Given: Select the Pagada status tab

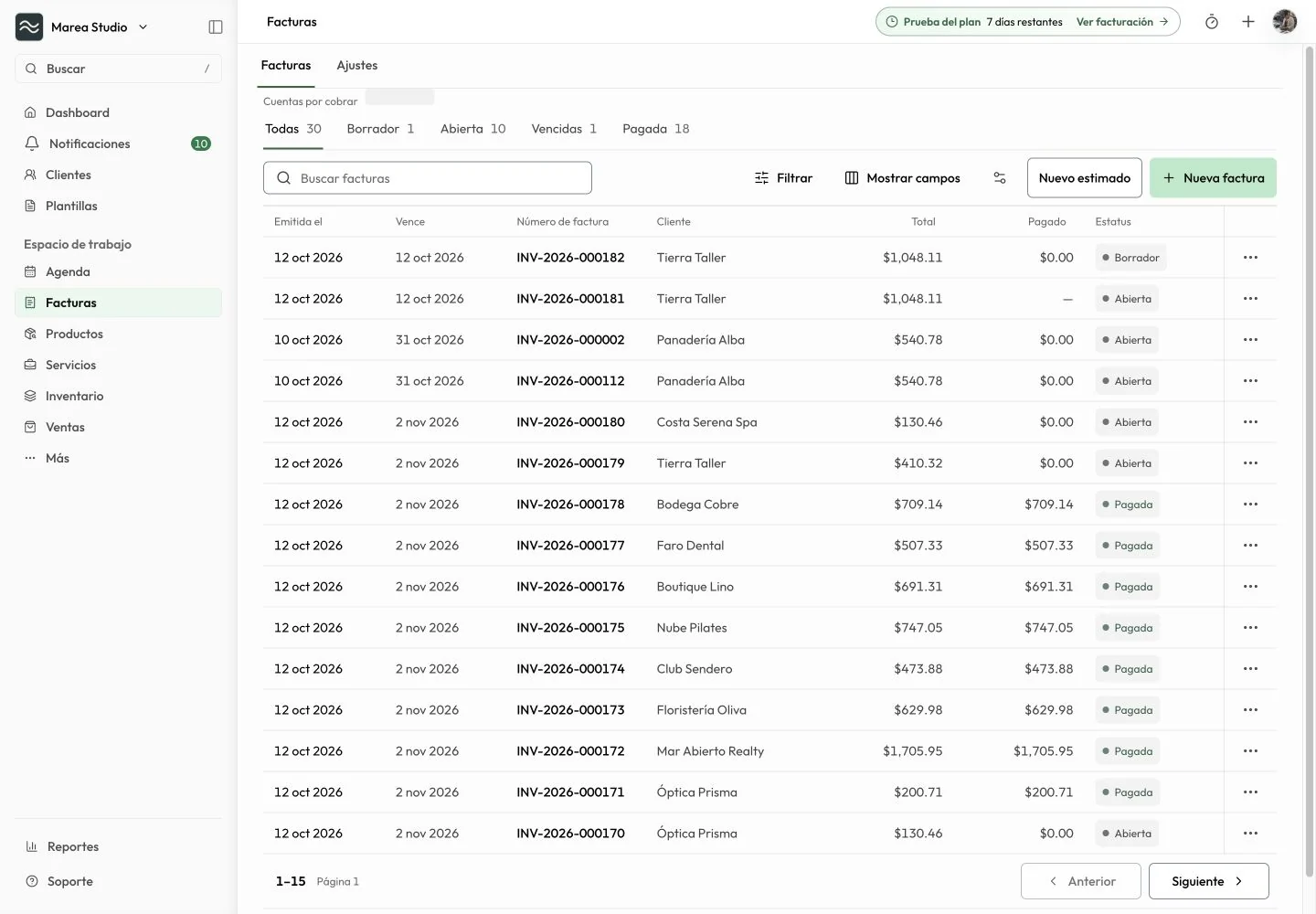Looking at the screenshot, I should (655, 129).
